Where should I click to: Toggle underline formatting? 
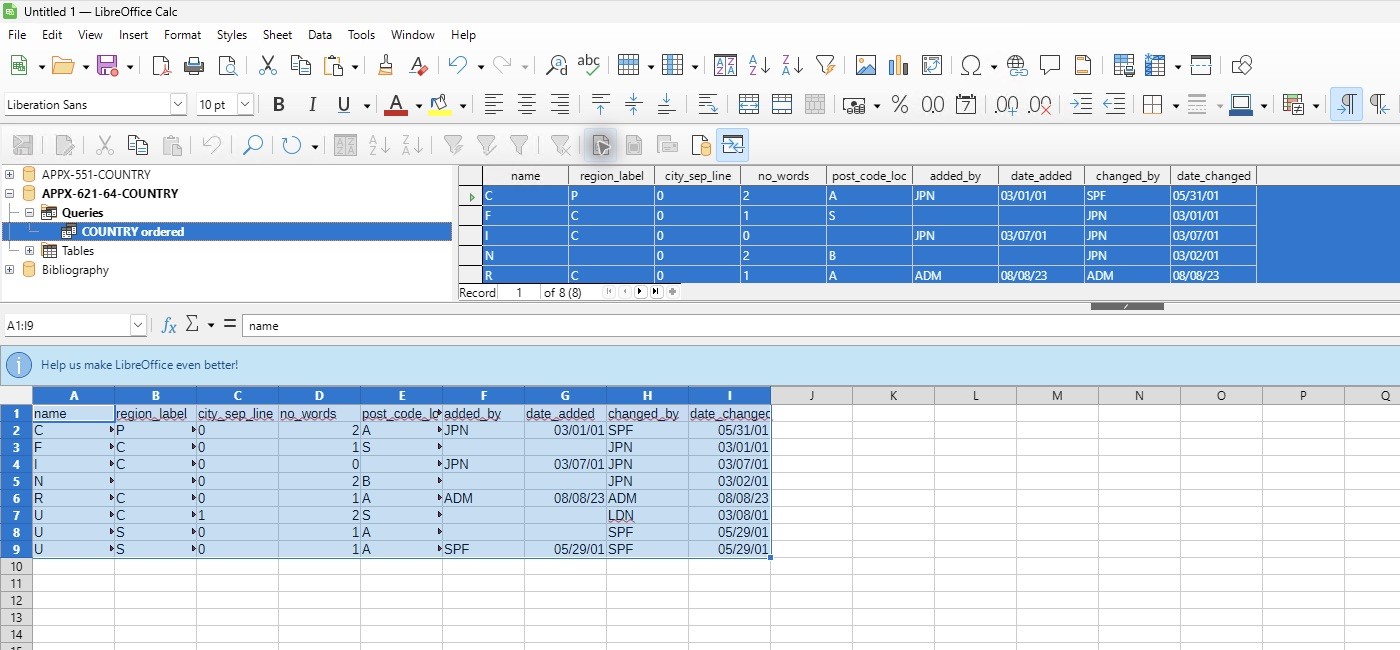344,104
